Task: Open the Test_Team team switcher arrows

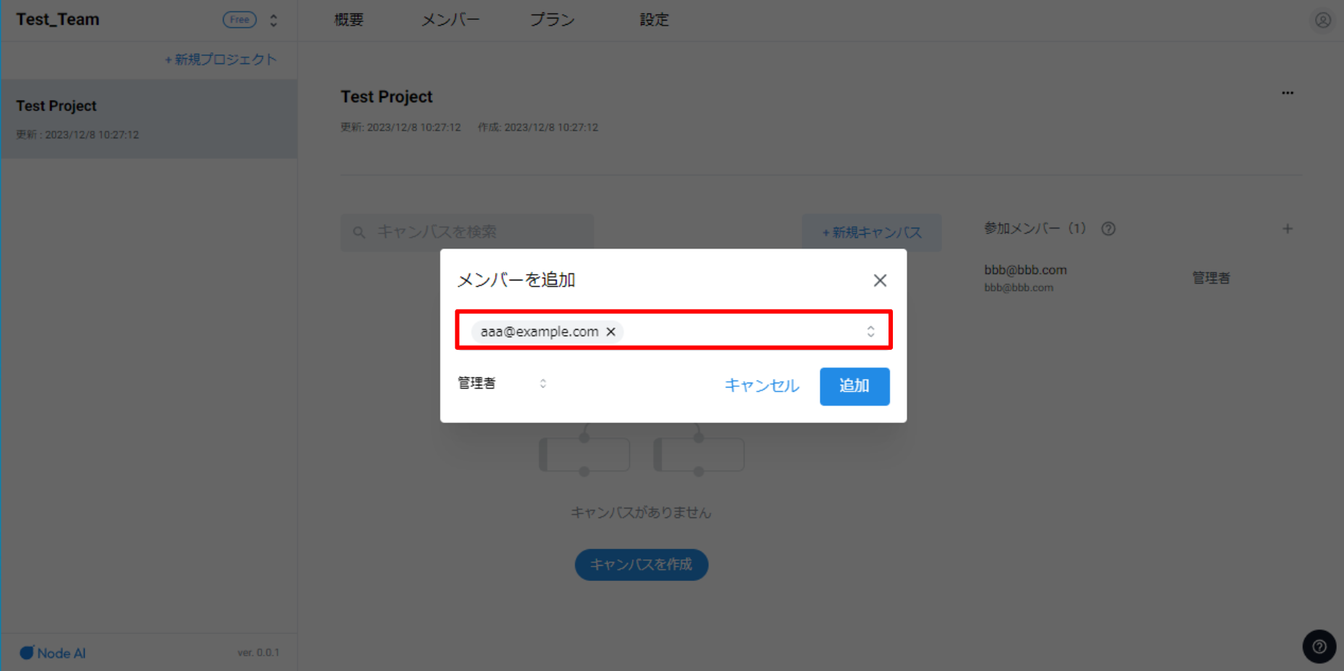Action: (x=273, y=20)
